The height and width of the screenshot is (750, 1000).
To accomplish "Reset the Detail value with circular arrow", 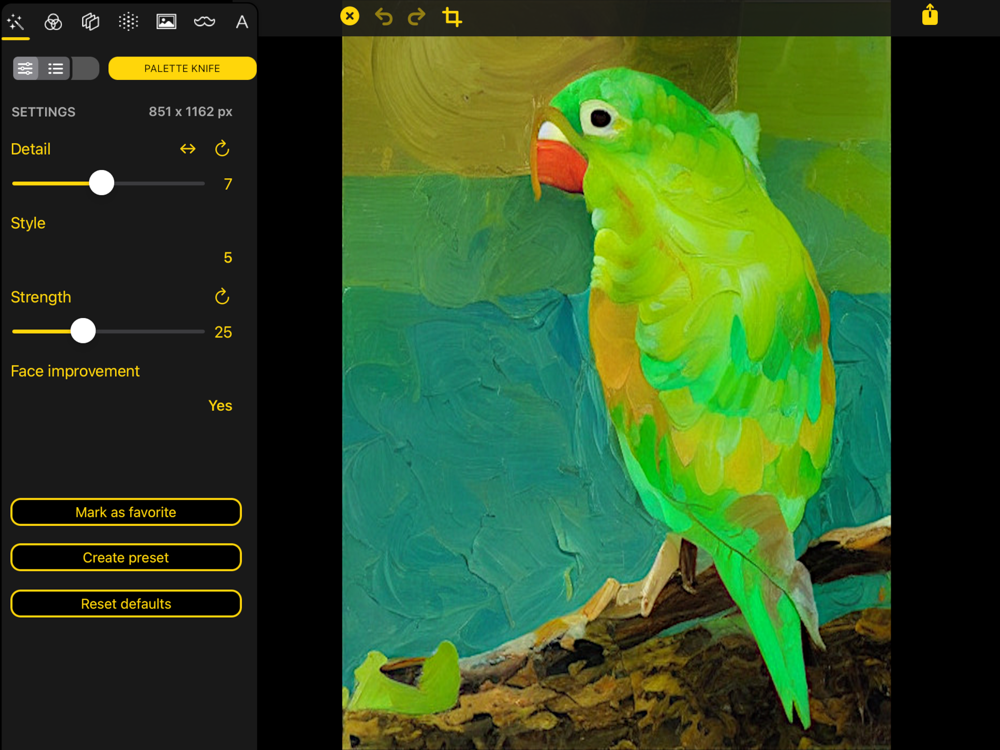I will (222, 149).
